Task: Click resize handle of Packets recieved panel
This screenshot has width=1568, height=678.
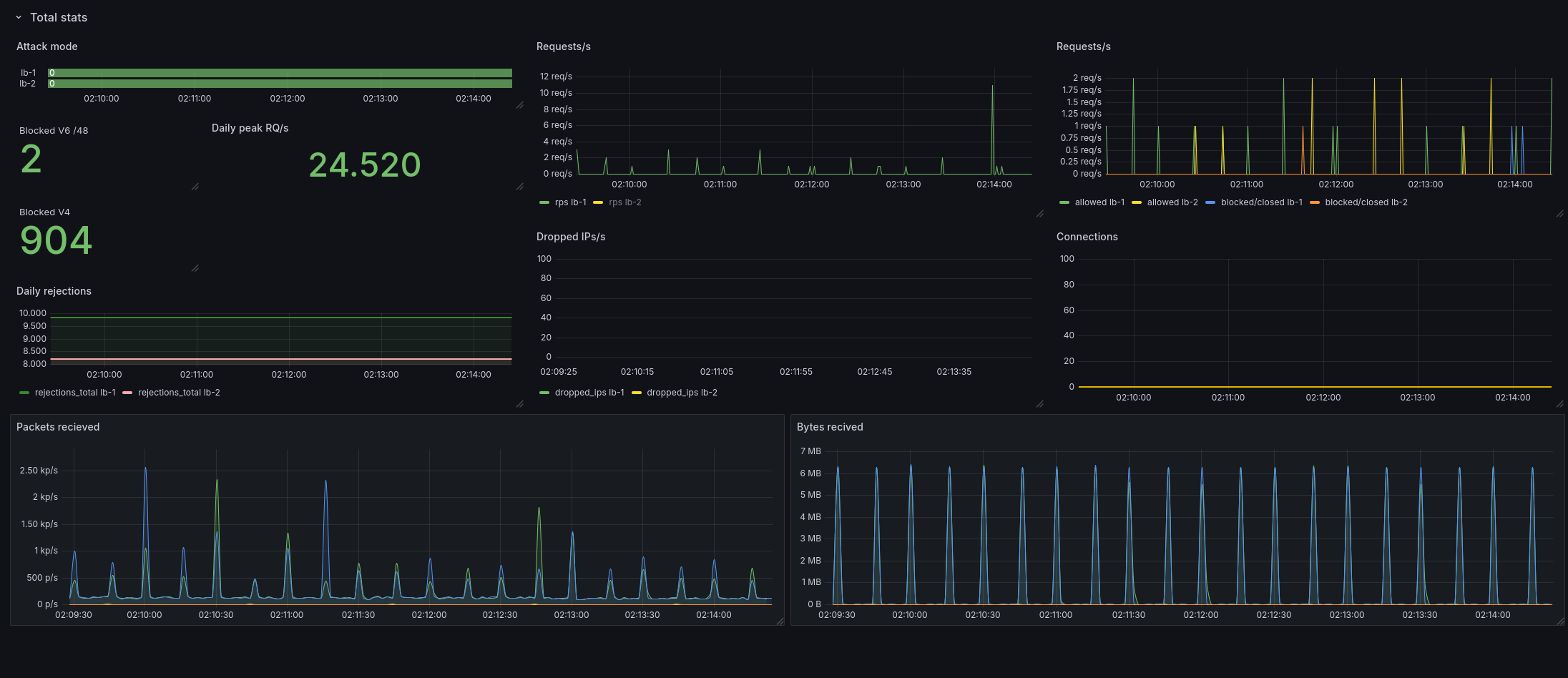Action: pos(780,621)
